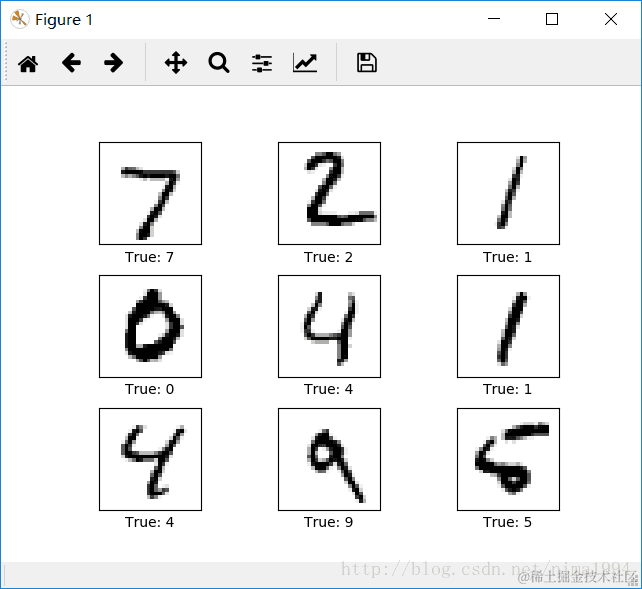Go back to the previous view
Image resolution: width=642 pixels, height=589 pixels.
click(x=71, y=63)
